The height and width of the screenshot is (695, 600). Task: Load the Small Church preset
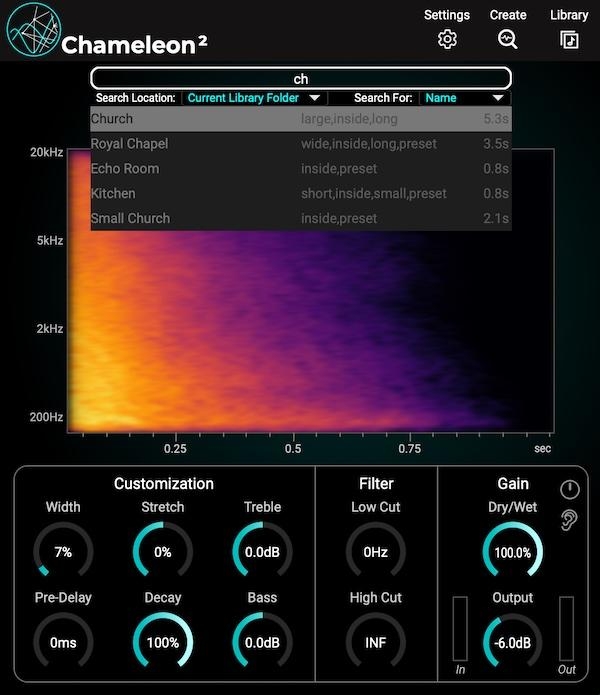(x=300, y=218)
